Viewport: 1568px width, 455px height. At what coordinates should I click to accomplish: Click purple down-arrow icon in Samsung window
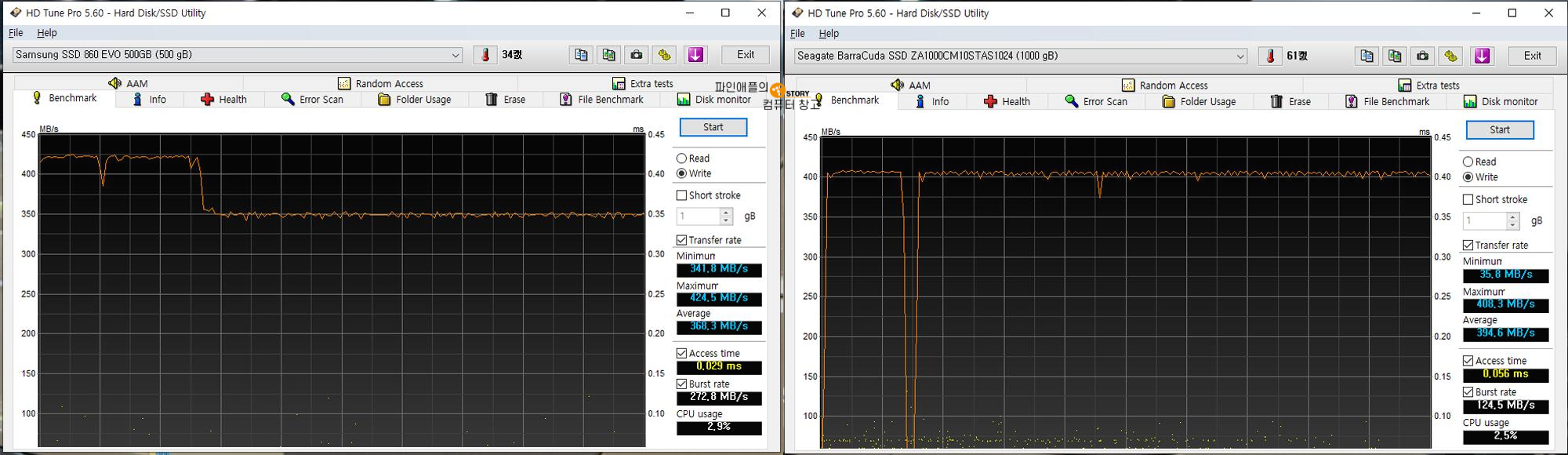point(695,55)
